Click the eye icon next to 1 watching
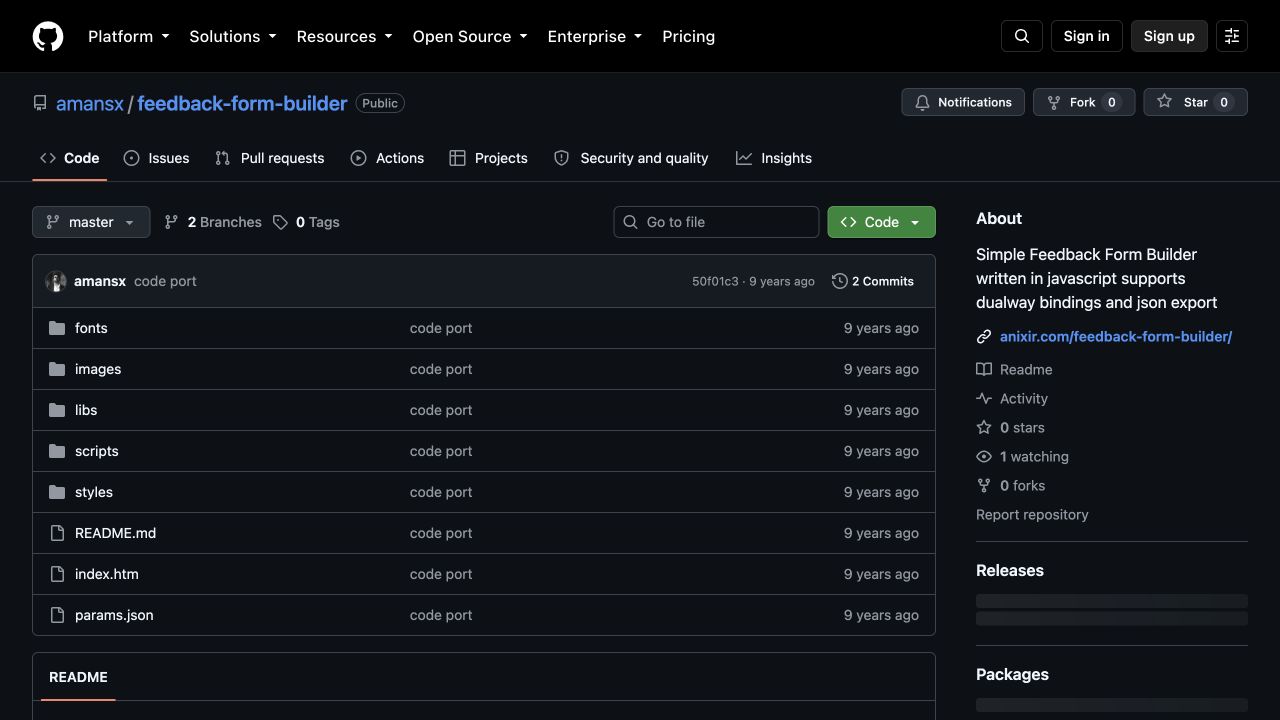The image size is (1280, 720). [984, 456]
